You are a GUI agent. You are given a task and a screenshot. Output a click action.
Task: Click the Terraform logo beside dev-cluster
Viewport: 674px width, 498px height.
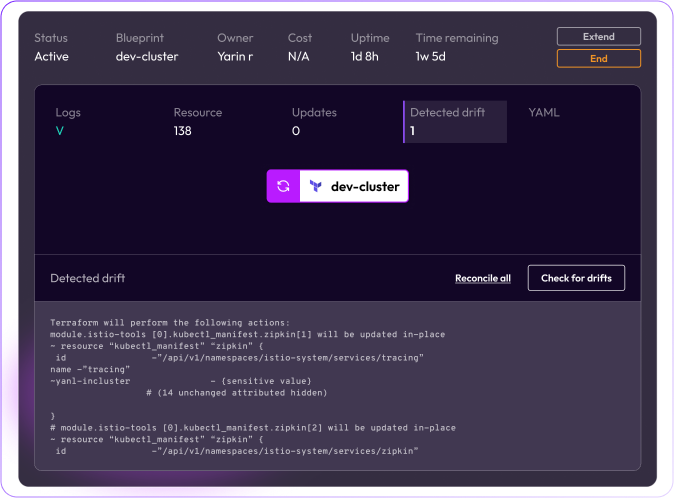pos(316,186)
